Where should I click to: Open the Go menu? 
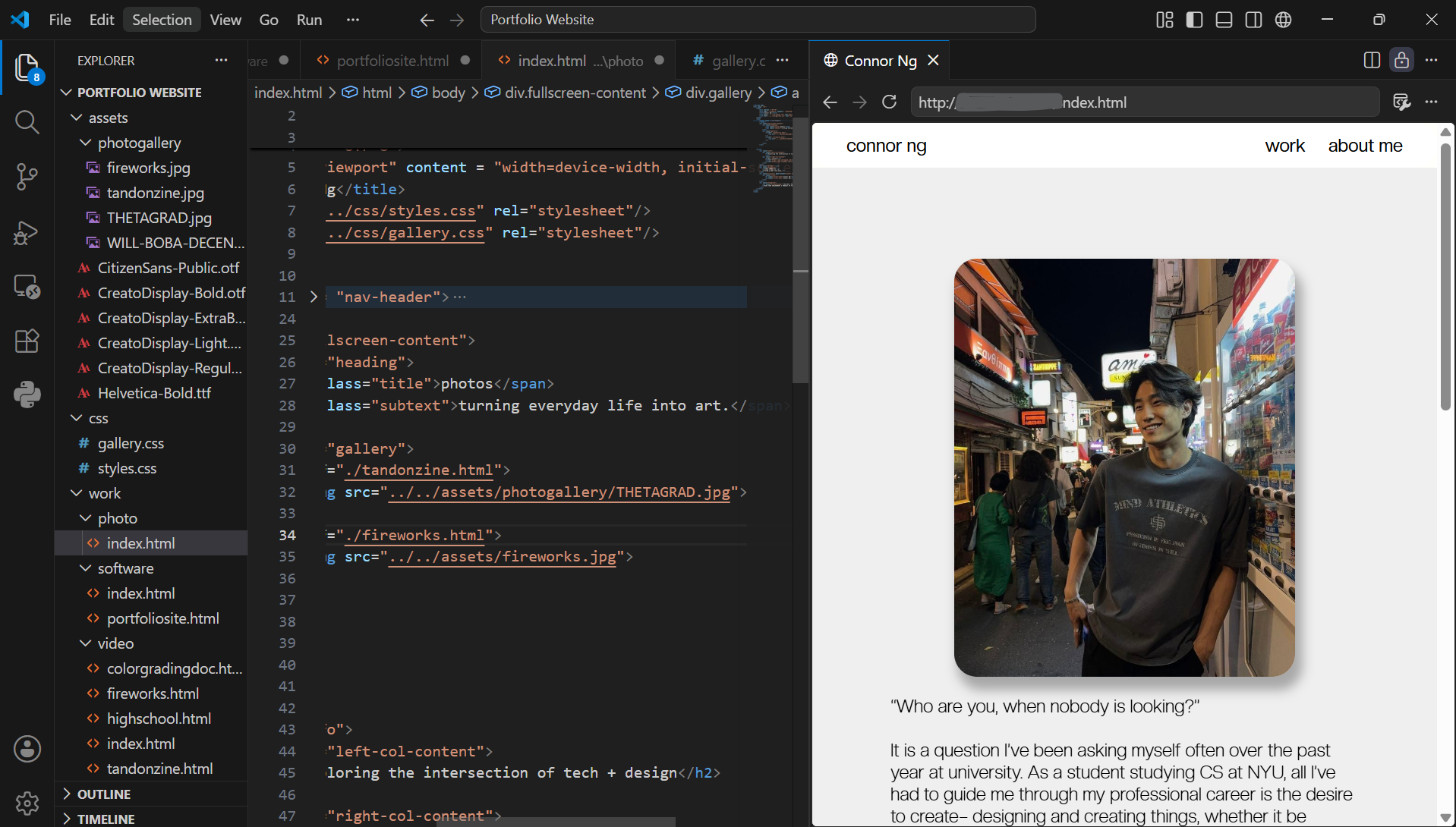click(x=269, y=20)
